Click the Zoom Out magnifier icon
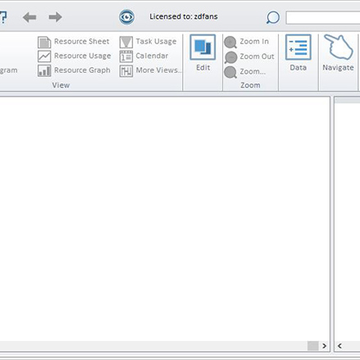The height and width of the screenshot is (360, 360). click(230, 57)
